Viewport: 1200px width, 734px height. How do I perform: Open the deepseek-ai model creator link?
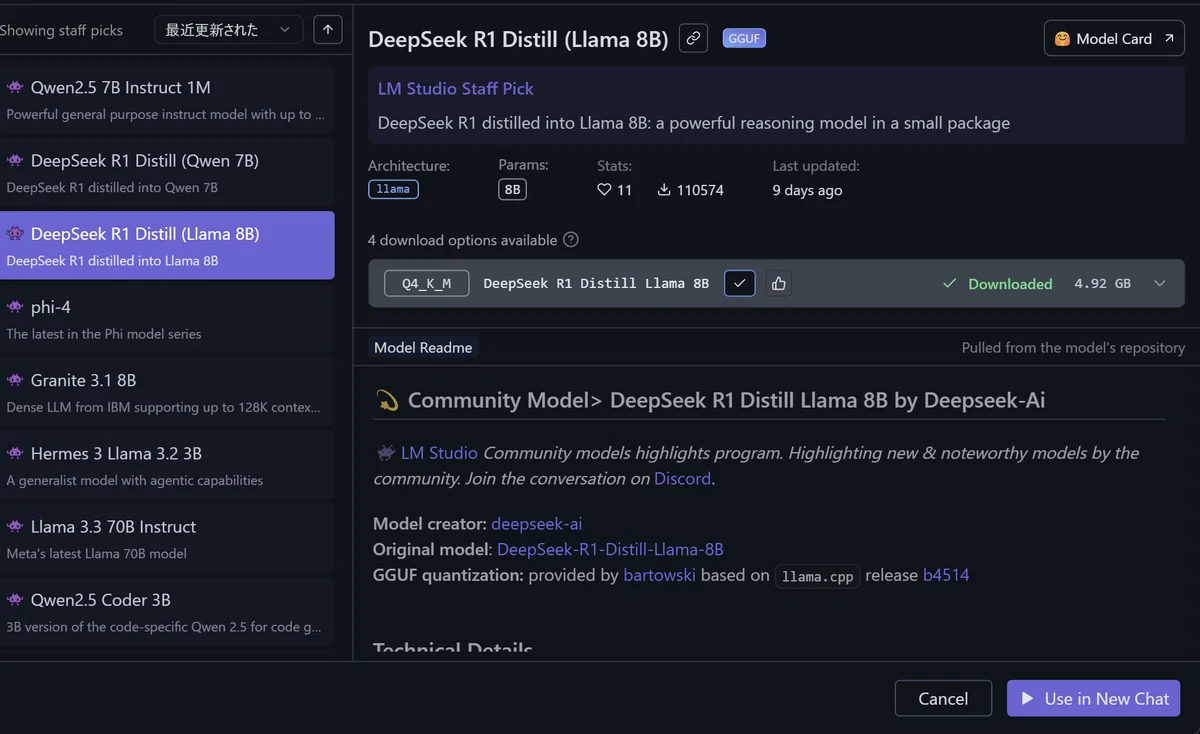point(537,524)
